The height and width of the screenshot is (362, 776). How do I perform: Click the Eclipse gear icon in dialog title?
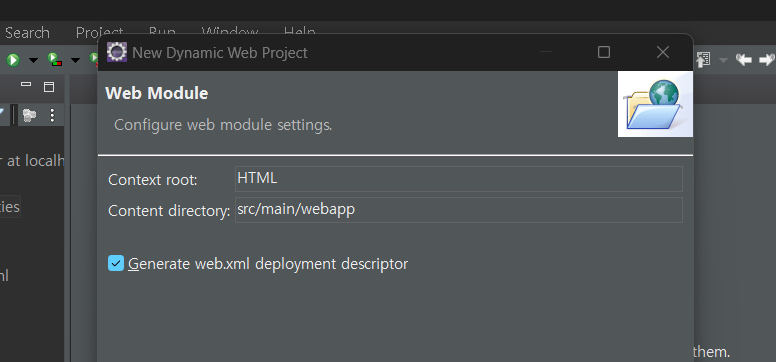click(x=117, y=52)
